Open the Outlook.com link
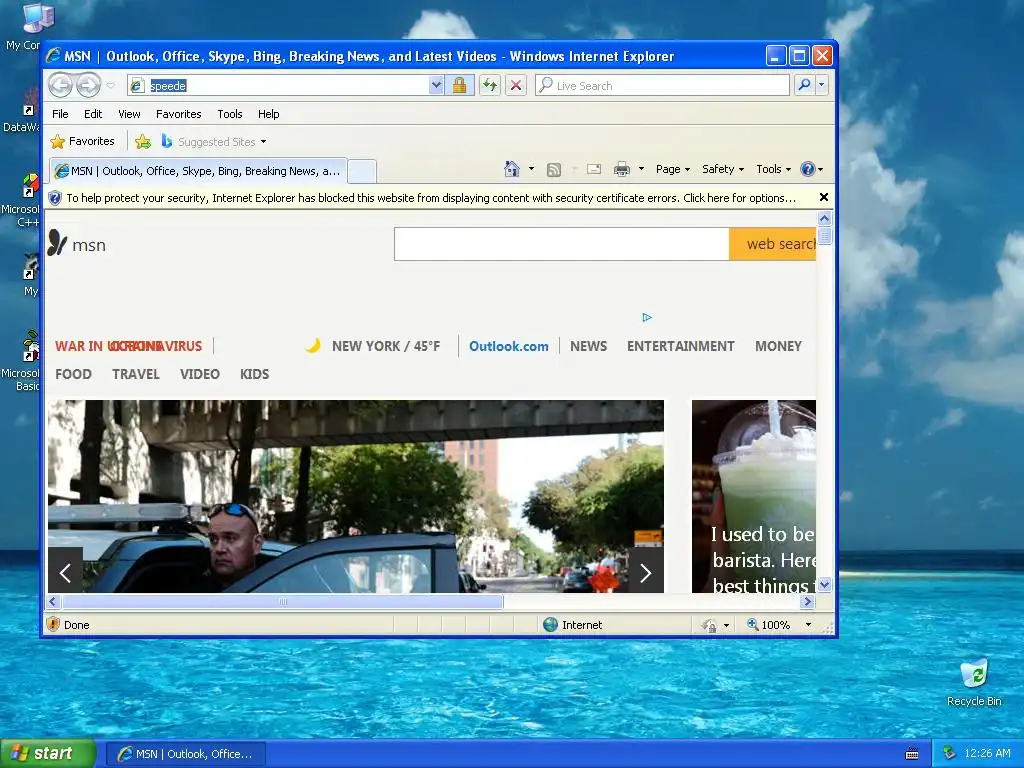Screen dimensions: 1024x768 pos(509,346)
